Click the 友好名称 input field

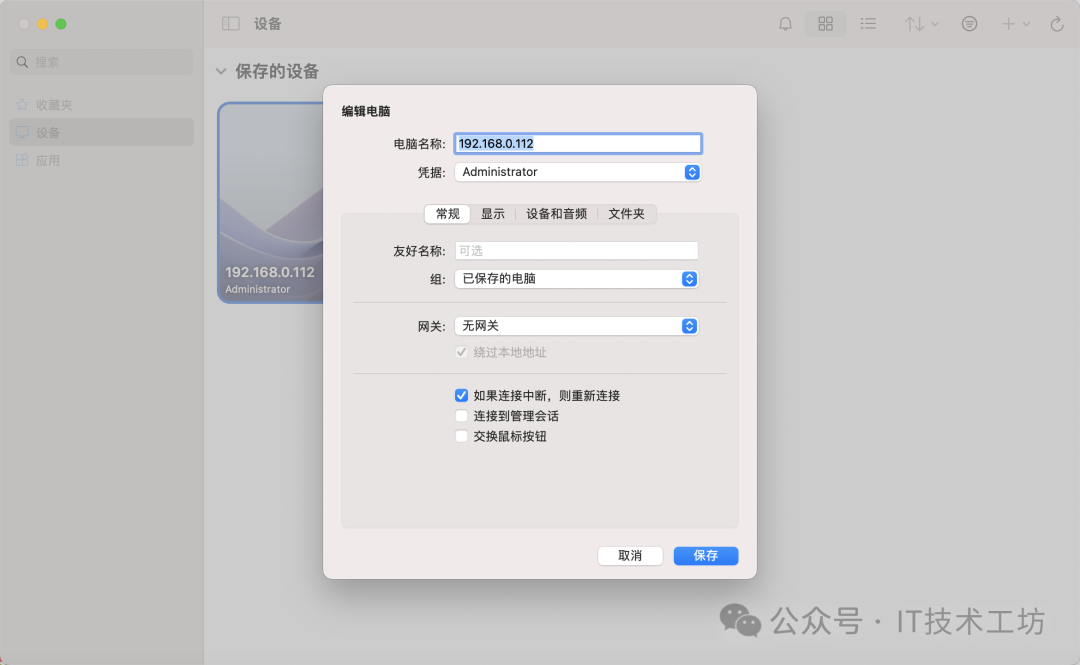click(x=576, y=250)
